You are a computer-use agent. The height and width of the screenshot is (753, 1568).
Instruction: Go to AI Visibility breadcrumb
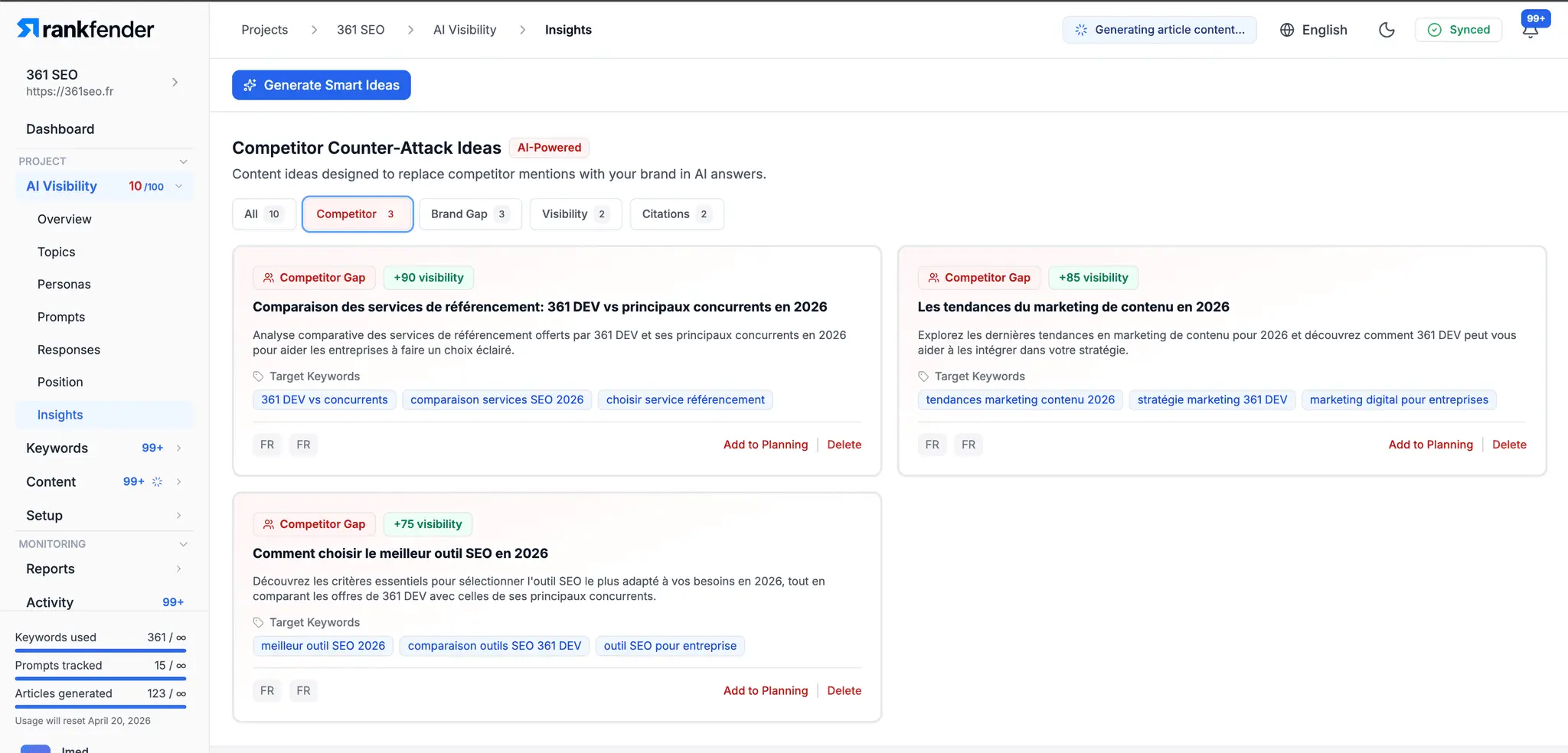(465, 30)
